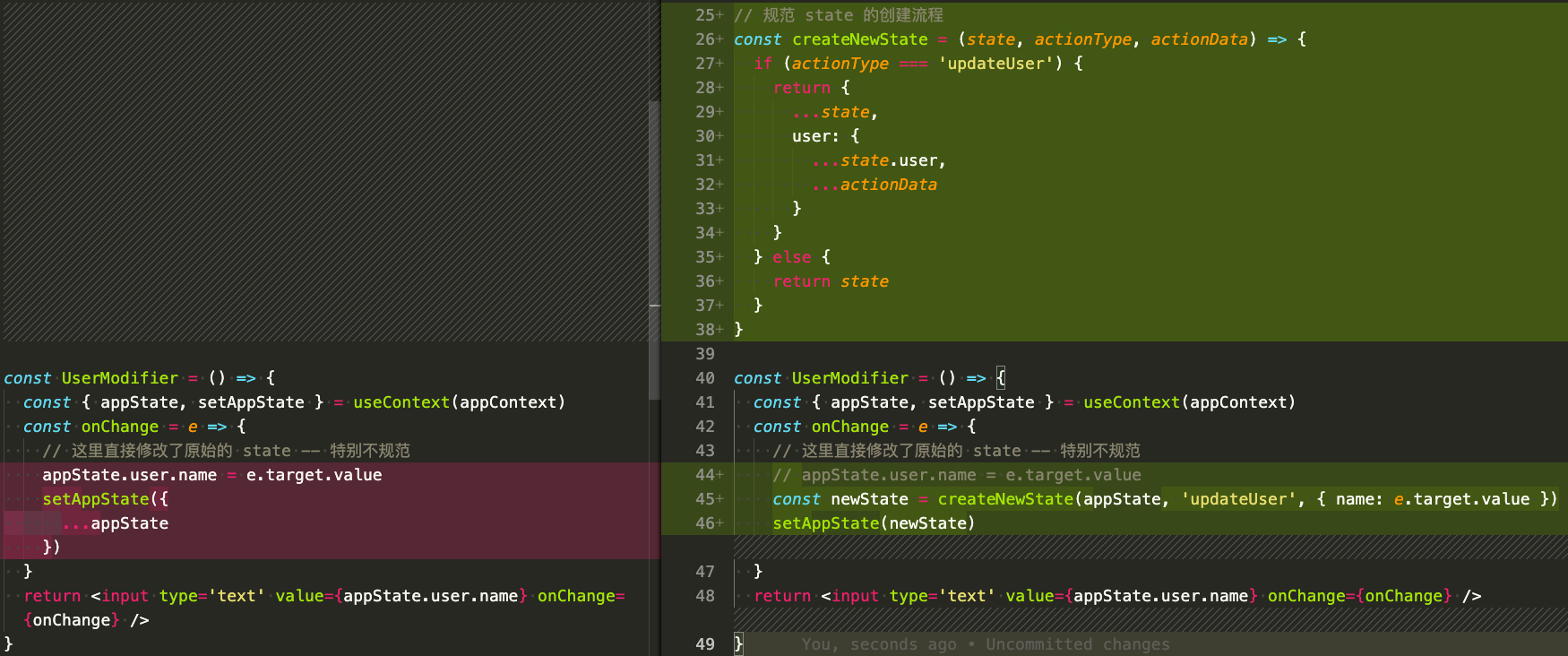The image size is (1568, 656).
Task: Click the hatched empty region of the left pane
Action: (x=323, y=170)
